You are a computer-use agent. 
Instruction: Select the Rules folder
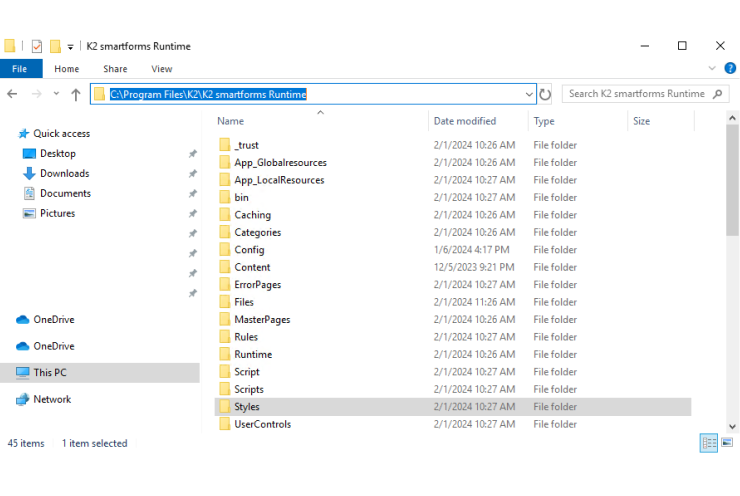[246, 337]
